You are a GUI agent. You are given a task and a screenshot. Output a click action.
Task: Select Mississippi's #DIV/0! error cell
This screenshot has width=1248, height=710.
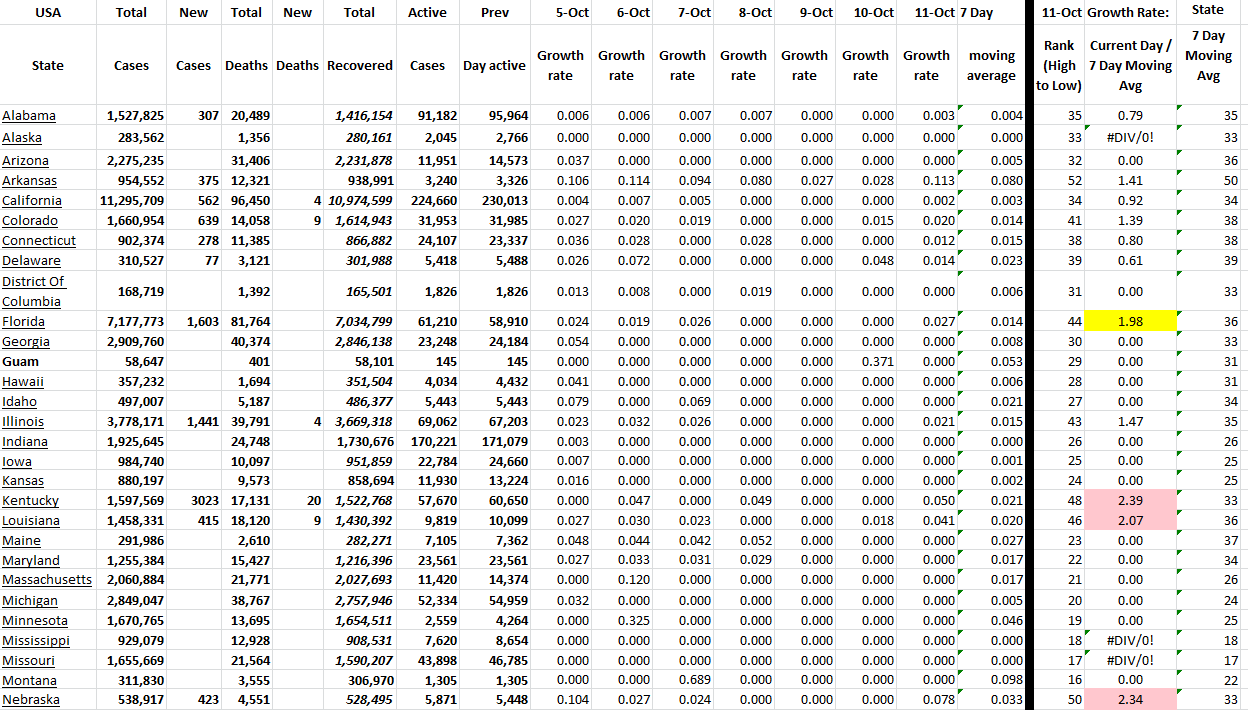(x=1131, y=640)
